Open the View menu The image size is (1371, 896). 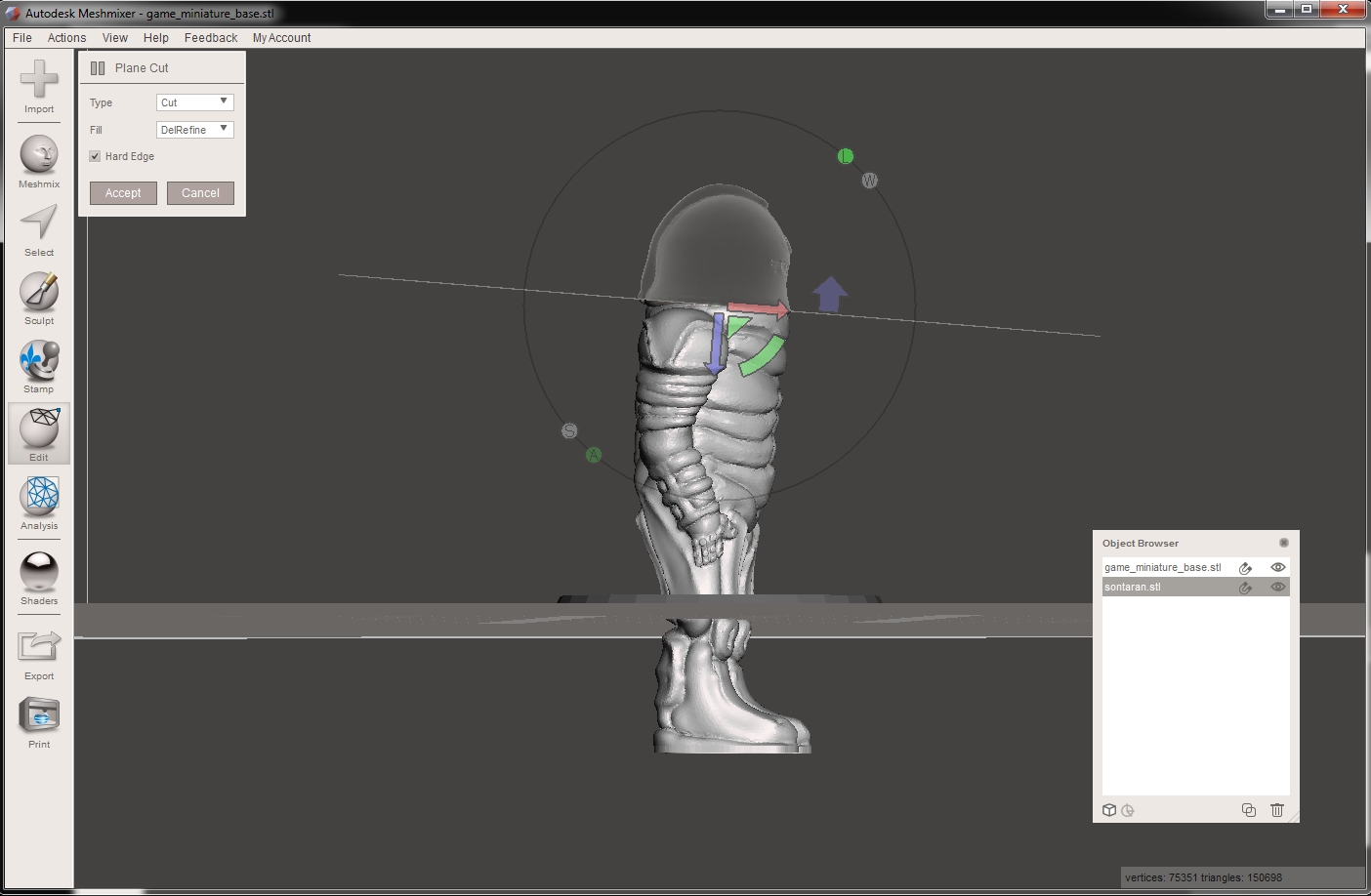(x=115, y=38)
